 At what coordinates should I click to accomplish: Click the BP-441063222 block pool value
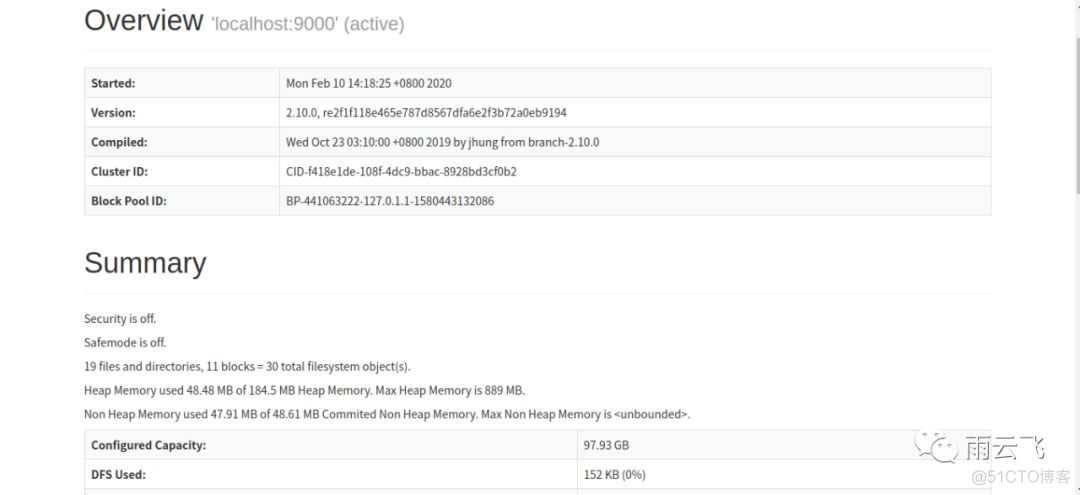coord(389,201)
